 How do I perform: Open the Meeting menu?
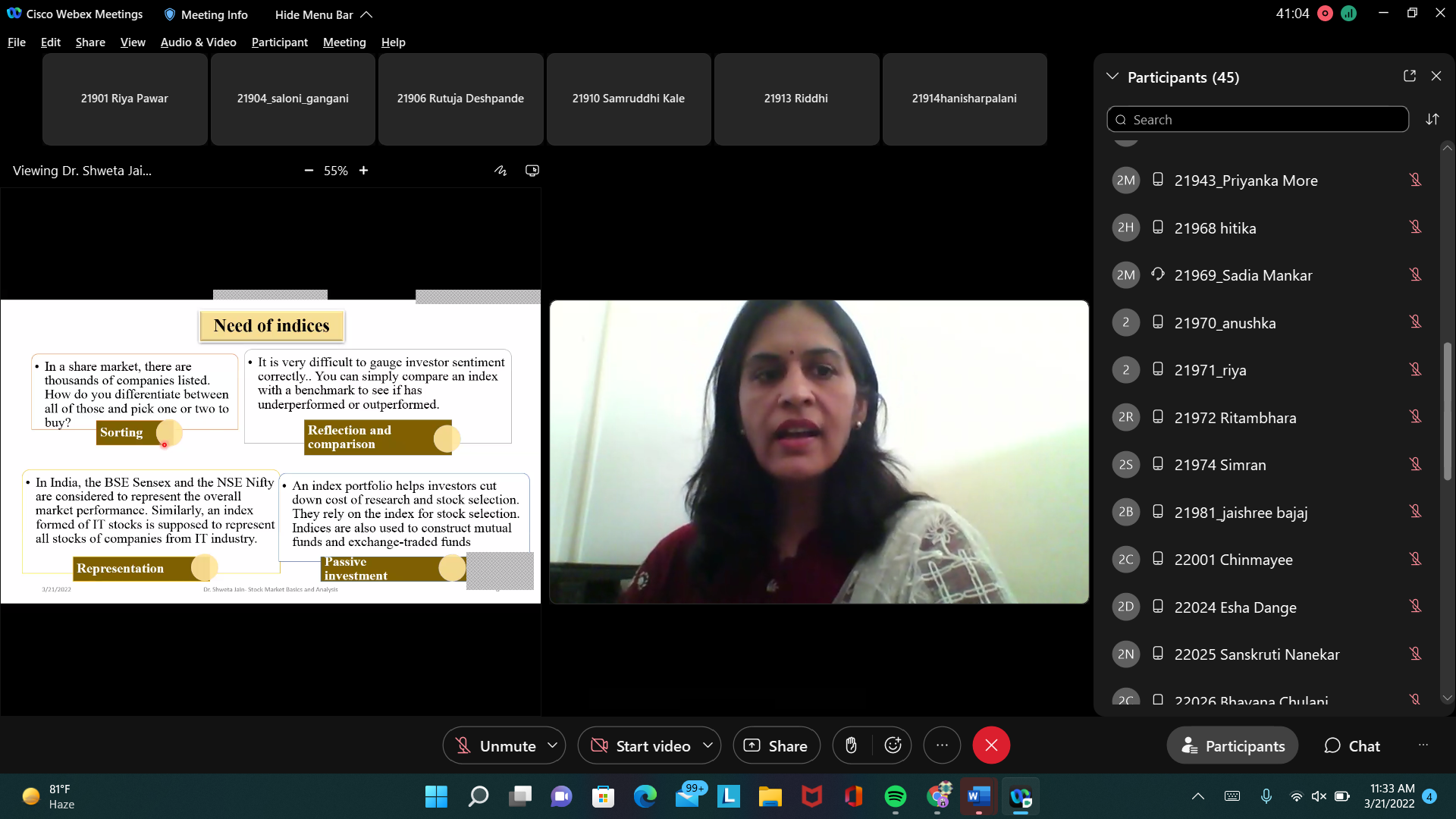click(344, 42)
